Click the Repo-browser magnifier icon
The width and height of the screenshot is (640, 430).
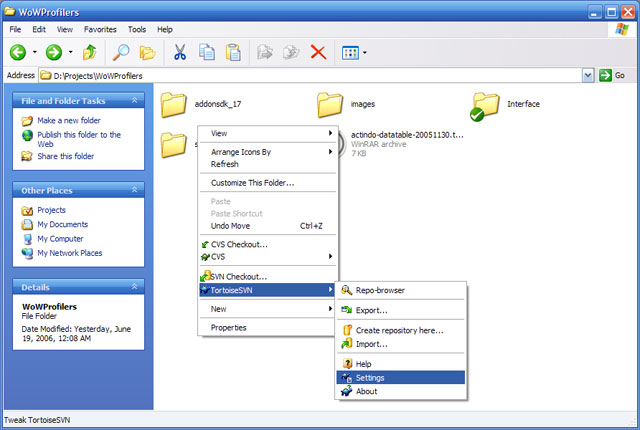(x=347, y=290)
